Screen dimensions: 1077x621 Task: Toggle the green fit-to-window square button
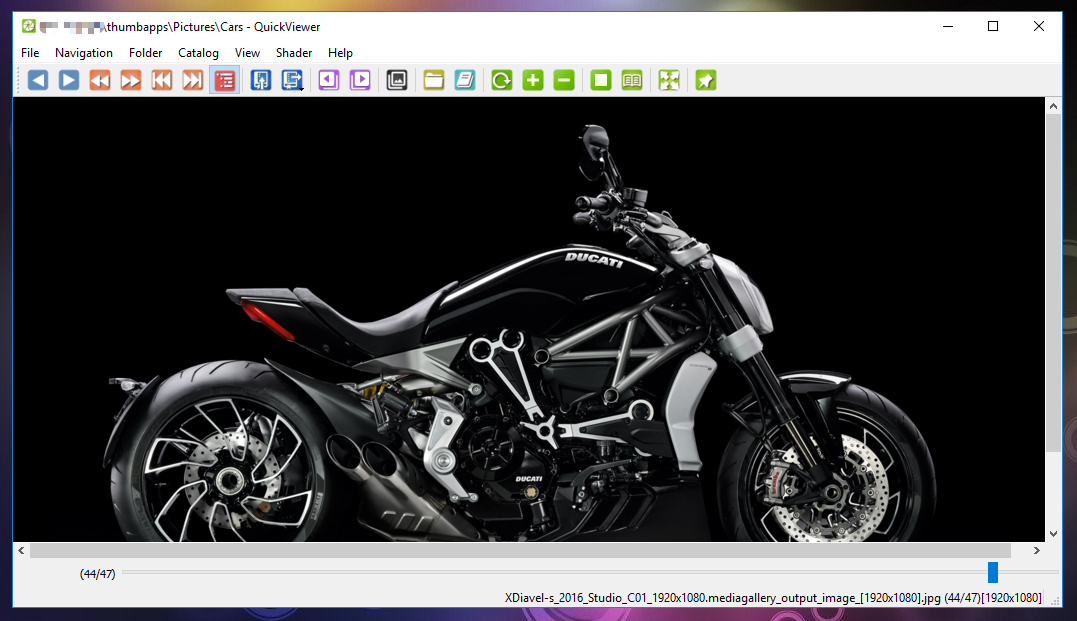coord(600,80)
